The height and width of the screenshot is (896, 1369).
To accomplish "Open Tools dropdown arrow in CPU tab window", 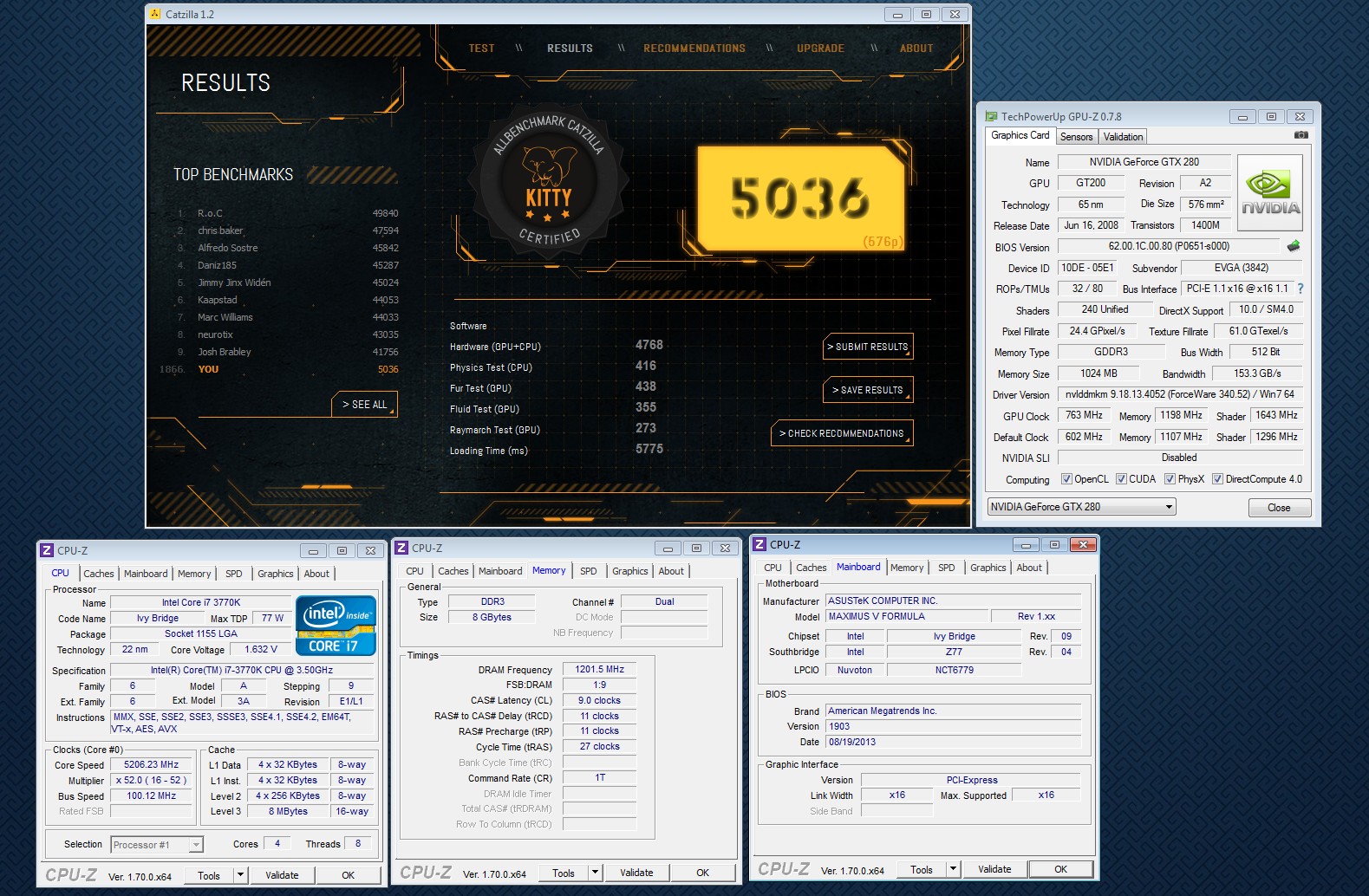I will [240, 875].
